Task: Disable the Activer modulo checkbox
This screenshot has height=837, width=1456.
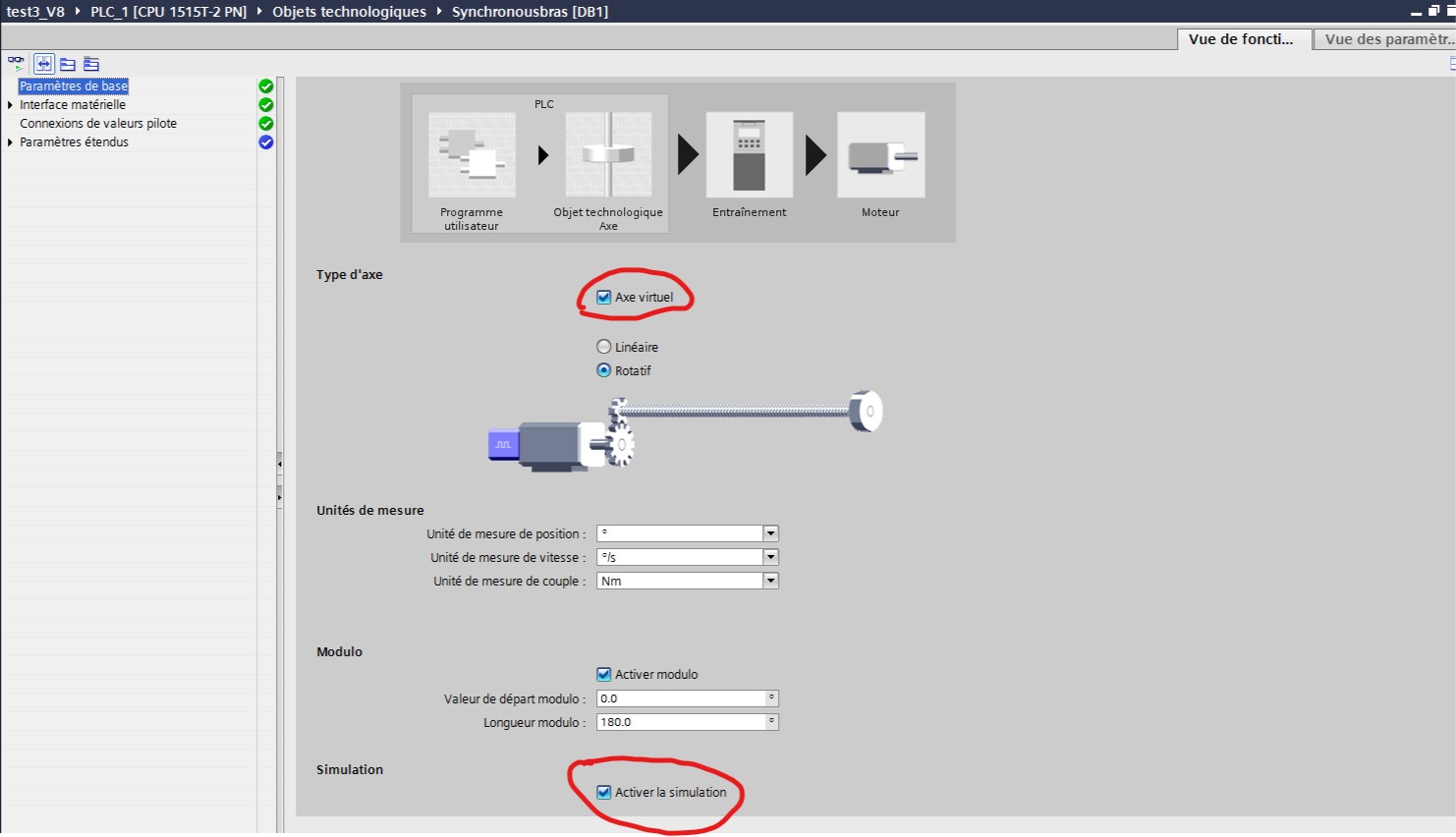Action: tap(604, 675)
